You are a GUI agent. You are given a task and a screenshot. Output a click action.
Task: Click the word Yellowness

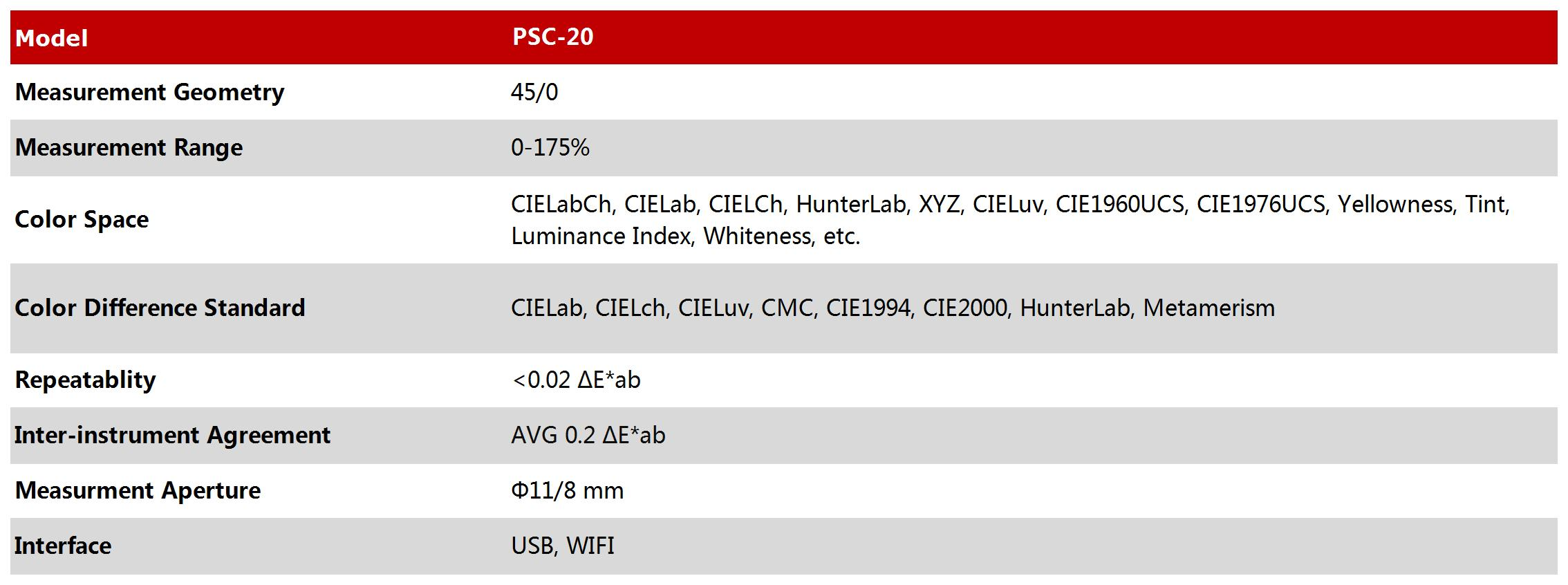click(x=1395, y=204)
